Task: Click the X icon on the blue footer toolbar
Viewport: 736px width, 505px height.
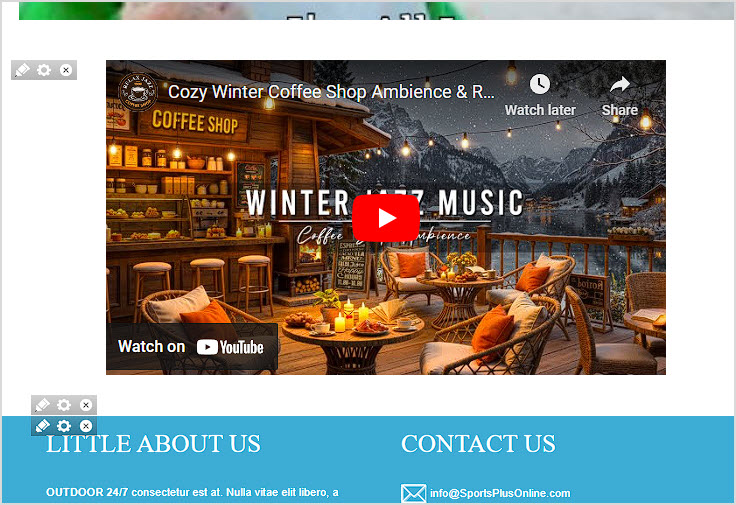Action: point(86,426)
